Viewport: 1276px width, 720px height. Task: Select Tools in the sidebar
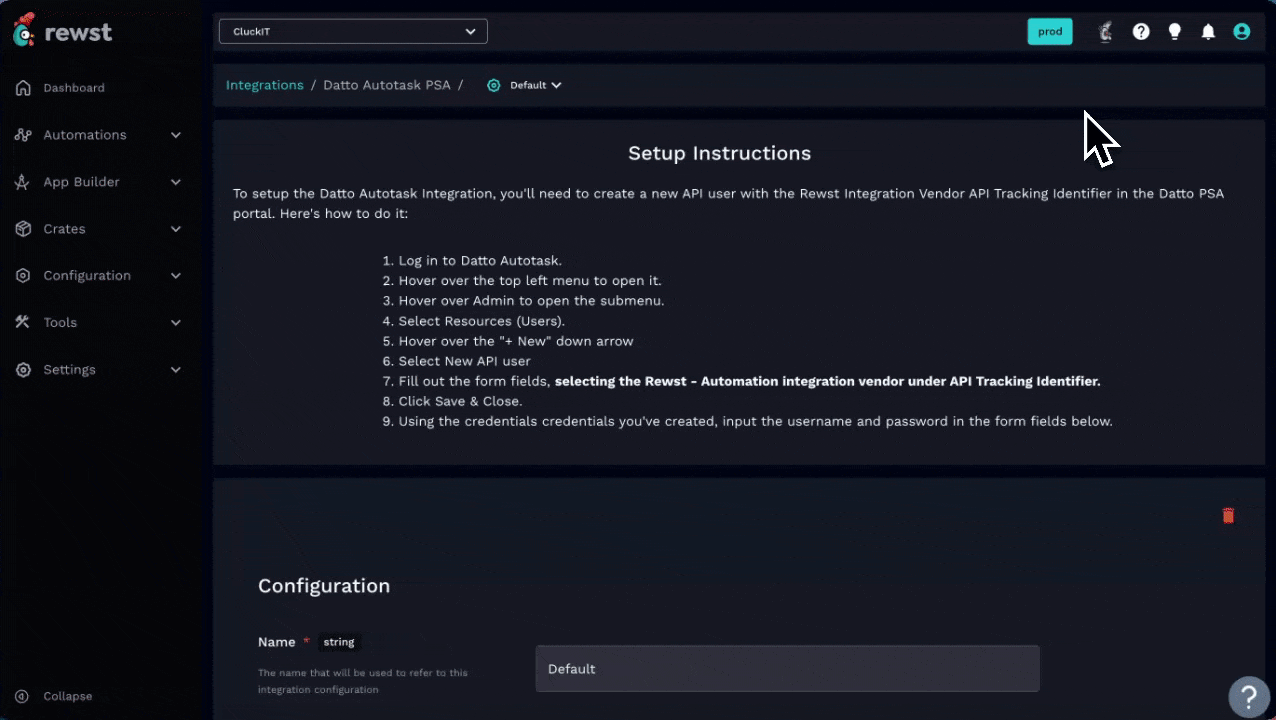pyautogui.click(x=60, y=322)
